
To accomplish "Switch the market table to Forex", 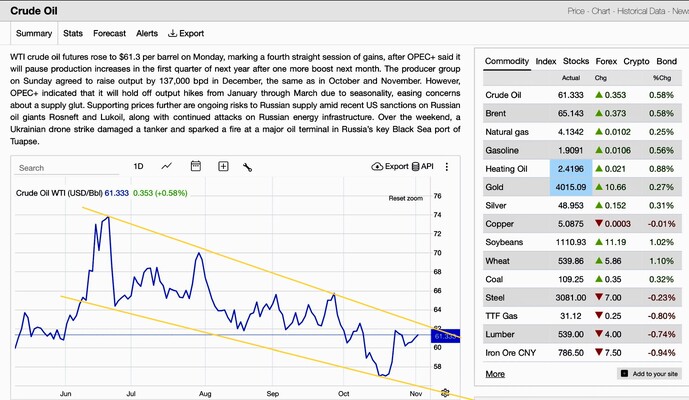I will point(607,61).
